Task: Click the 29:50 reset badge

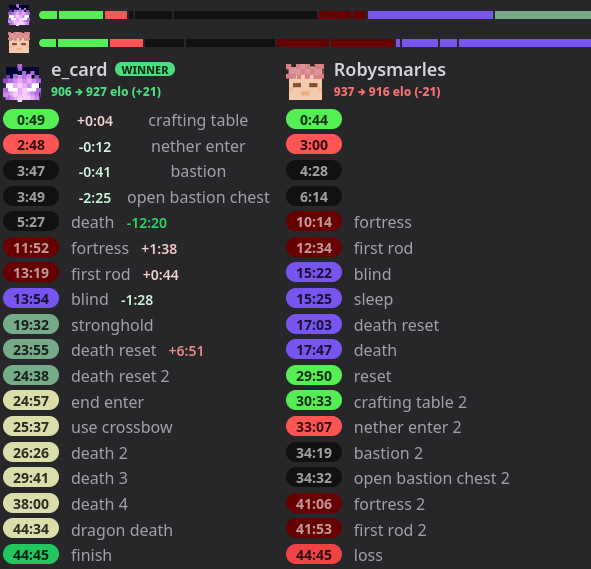Action: pos(314,376)
